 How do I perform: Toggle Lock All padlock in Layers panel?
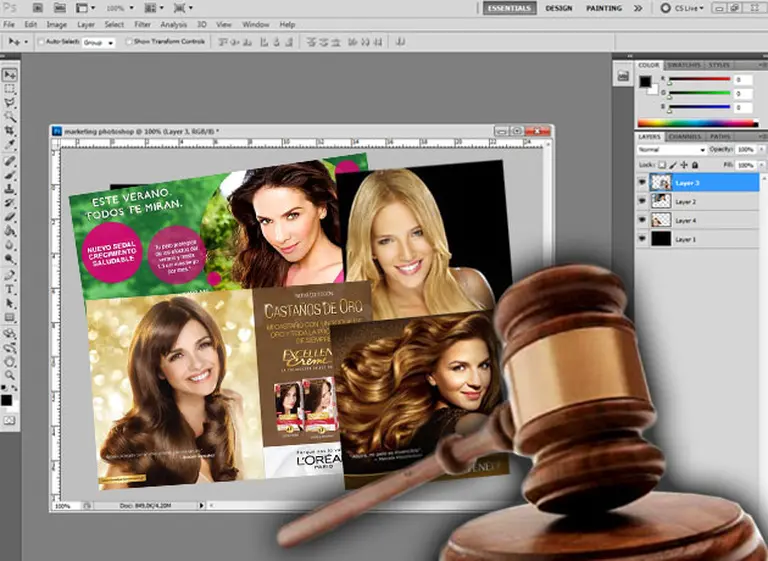coord(695,165)
